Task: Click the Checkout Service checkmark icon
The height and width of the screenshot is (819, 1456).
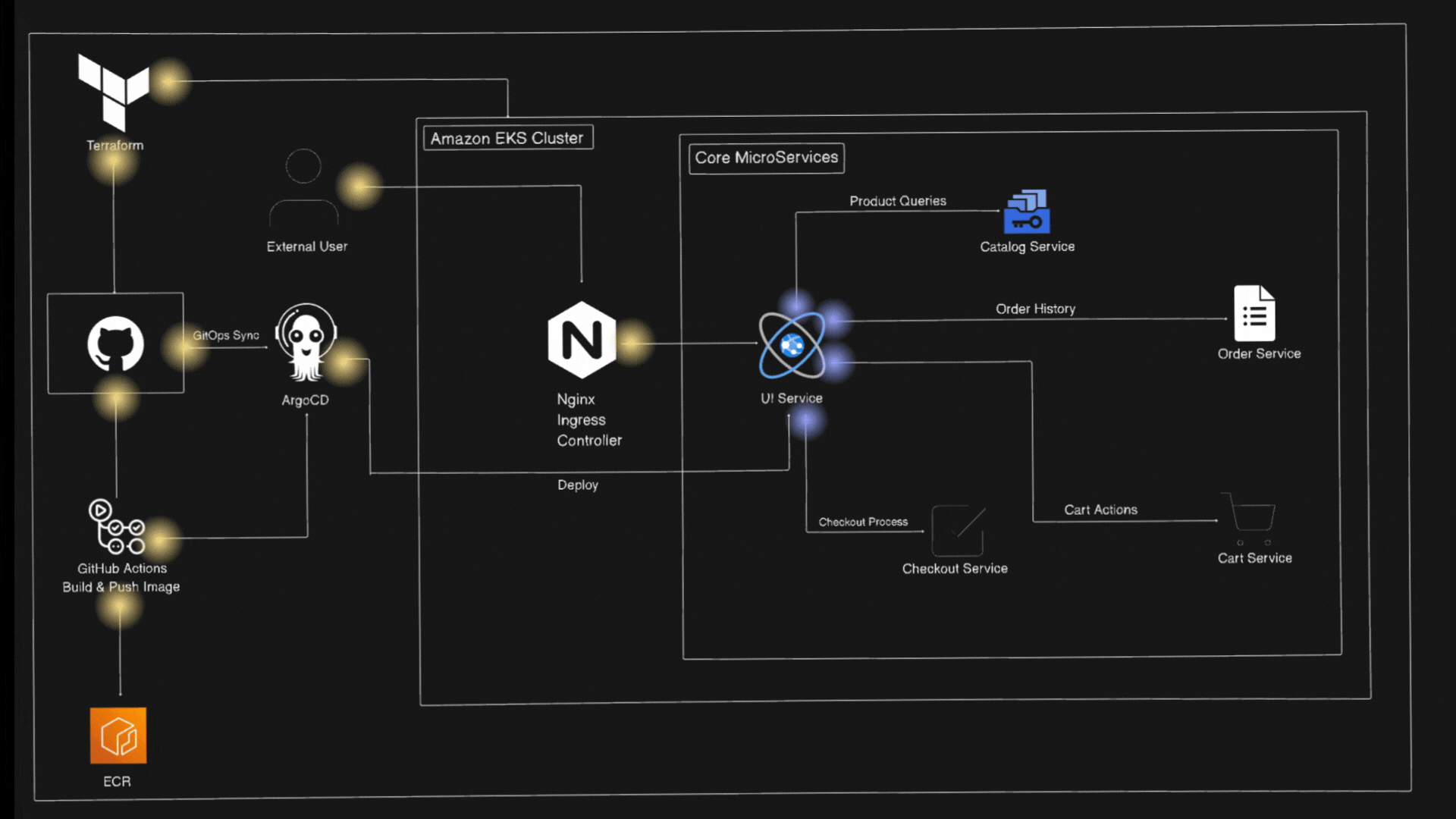Action: [959, 530]
